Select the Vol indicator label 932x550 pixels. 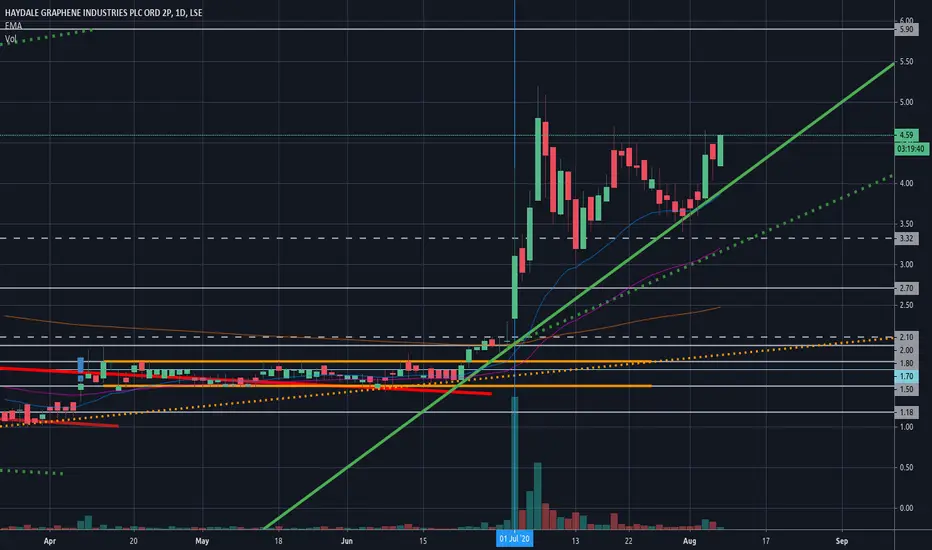pyautogui.click(x=11, y=39)
